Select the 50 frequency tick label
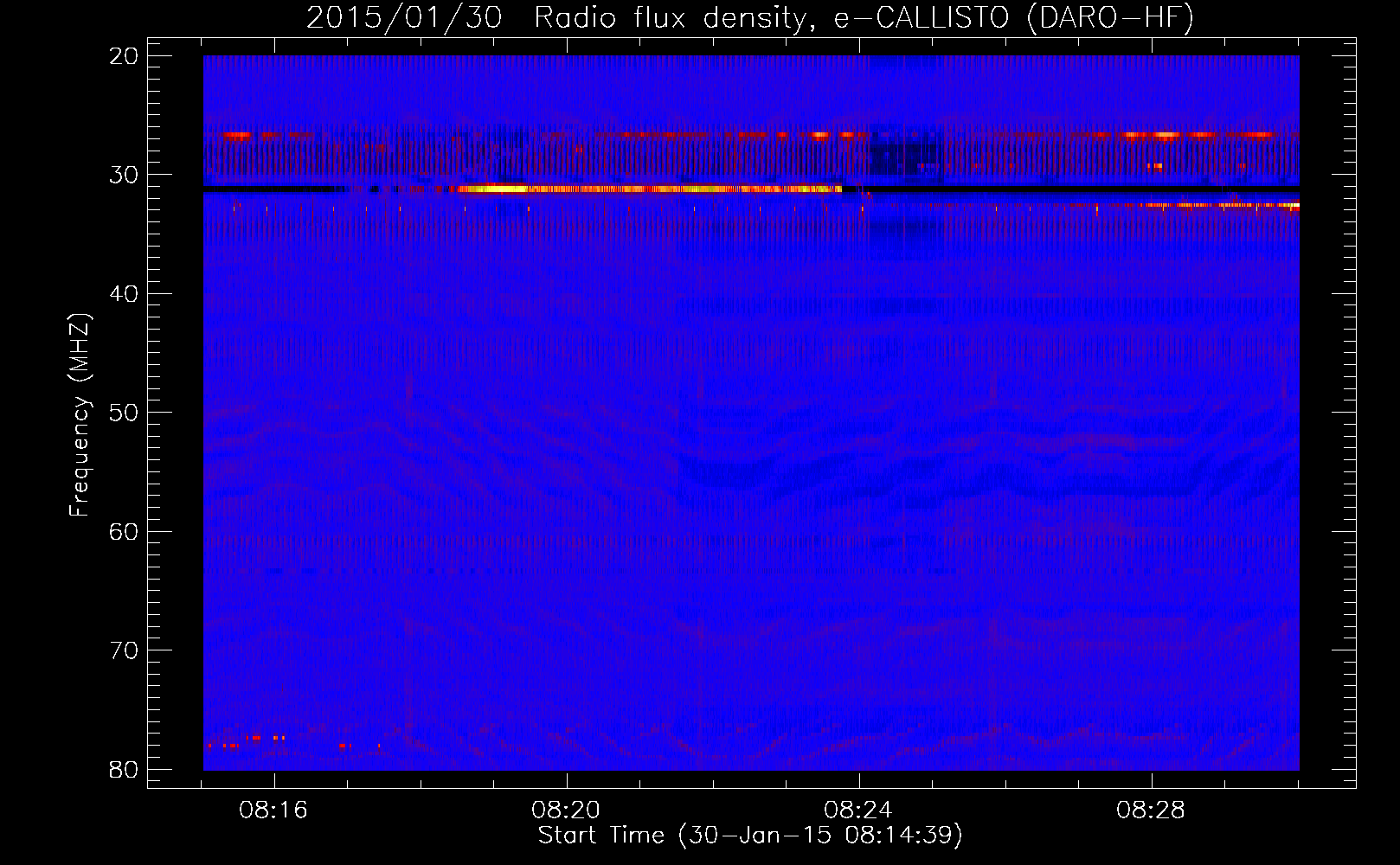1400x865 pixels. (x=125, y=413)
